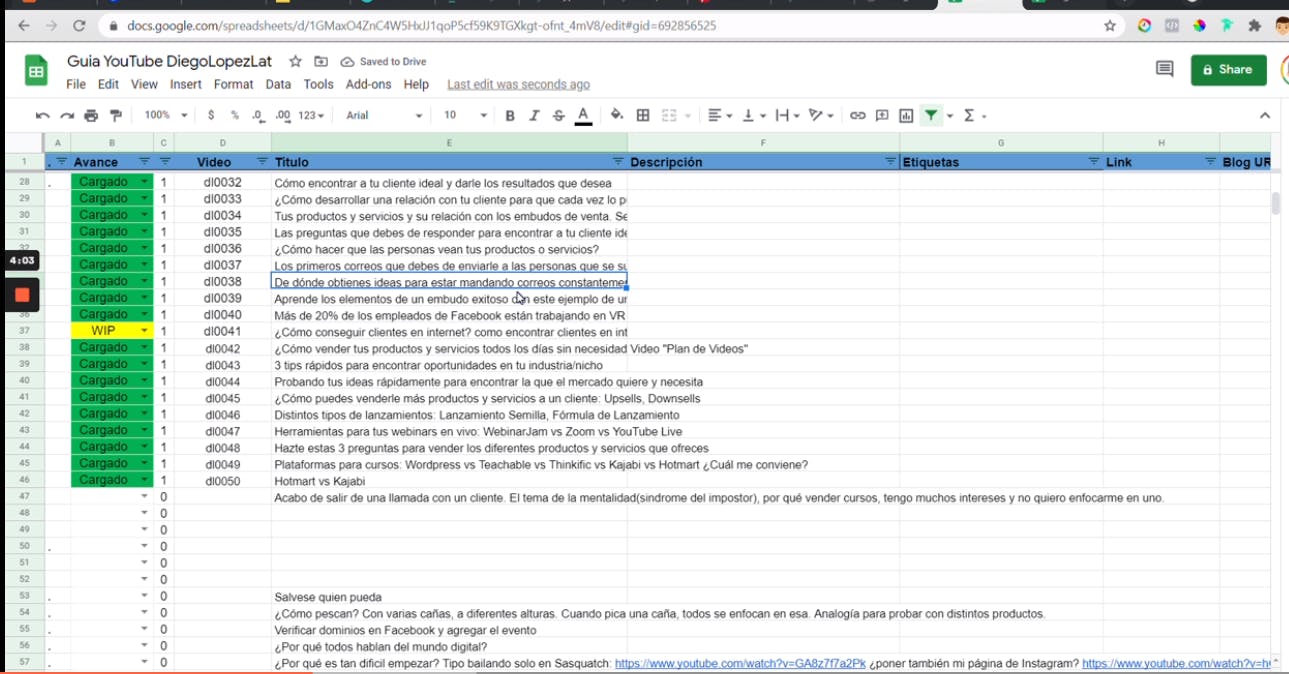Screen dimensions: 1289x674
Task: Open the filter on the Título column header
Action: tap(618, 162)
